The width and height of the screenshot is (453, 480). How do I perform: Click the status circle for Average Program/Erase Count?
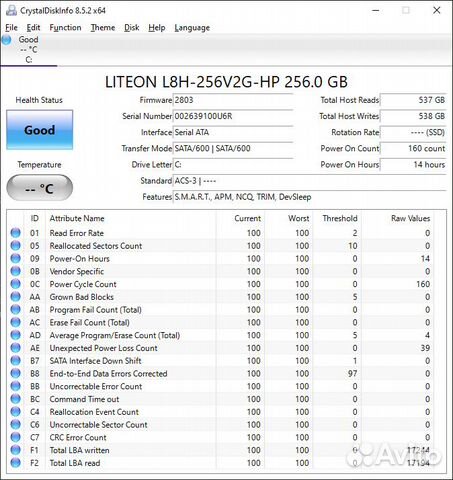click(15, 335)
